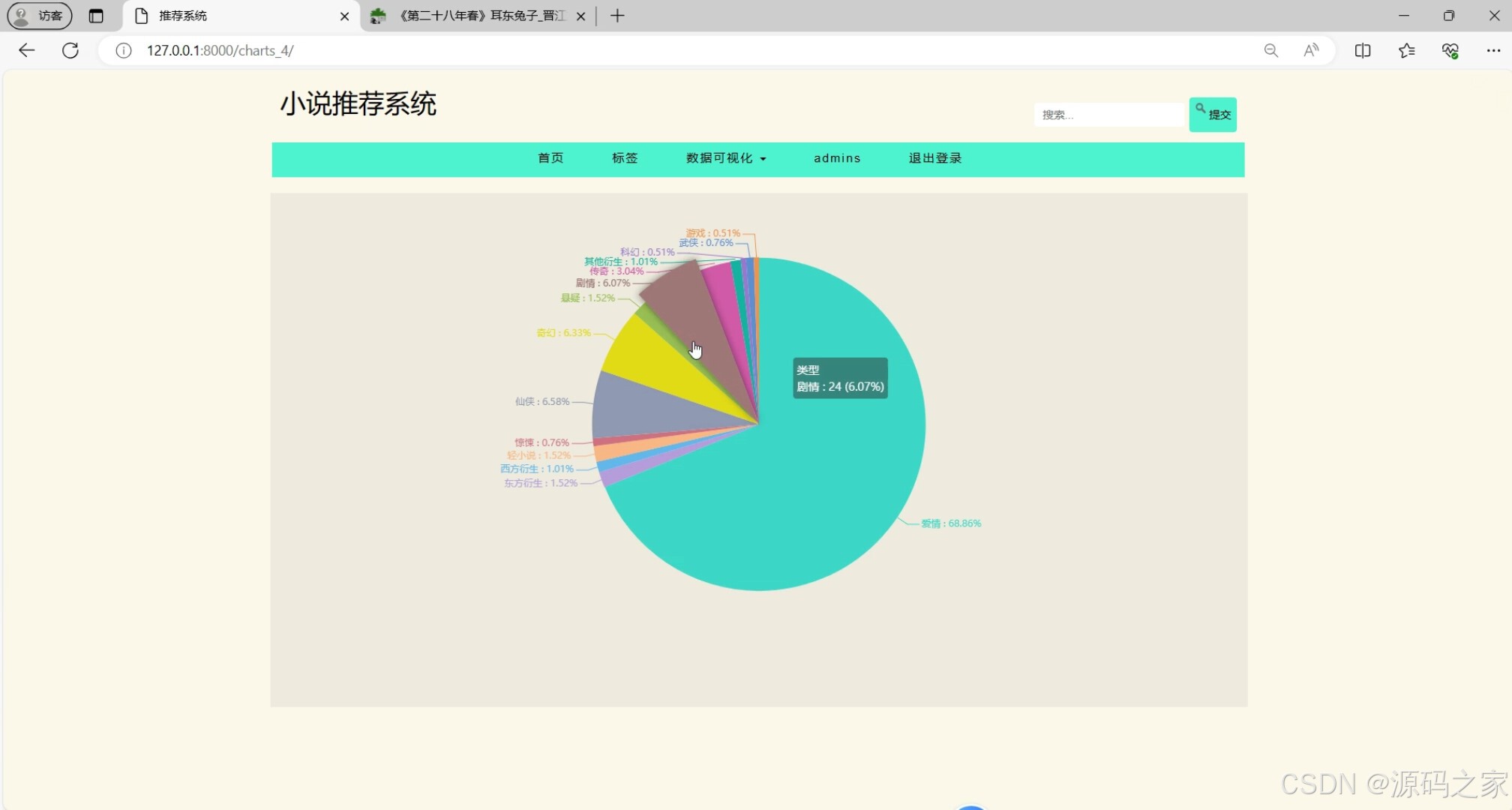Open the zoom magnifier in the address bar
The height and width of the screenshot is (810, 1512).
pos(1271,50)
